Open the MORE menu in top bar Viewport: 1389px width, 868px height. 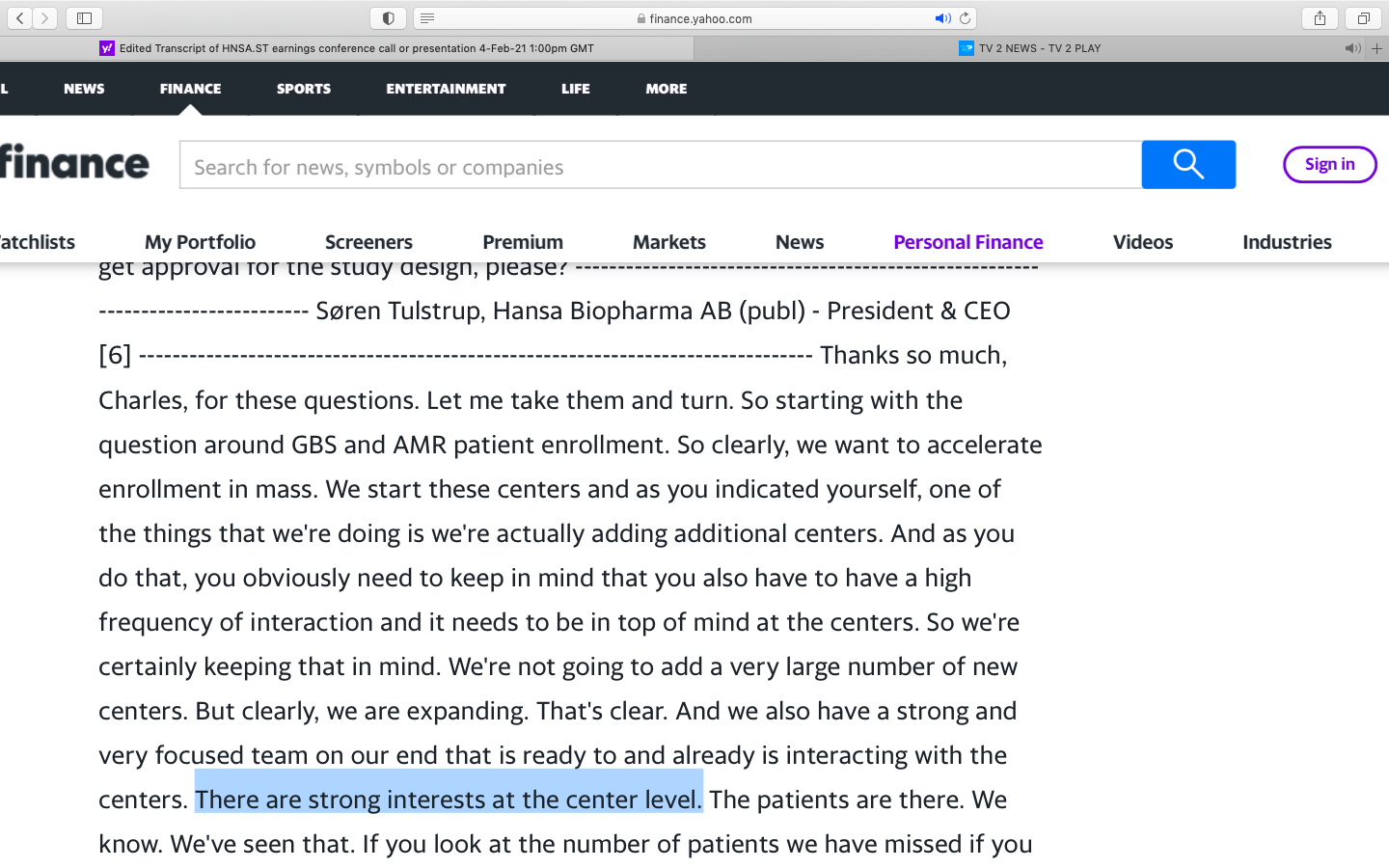click(667, 89)
